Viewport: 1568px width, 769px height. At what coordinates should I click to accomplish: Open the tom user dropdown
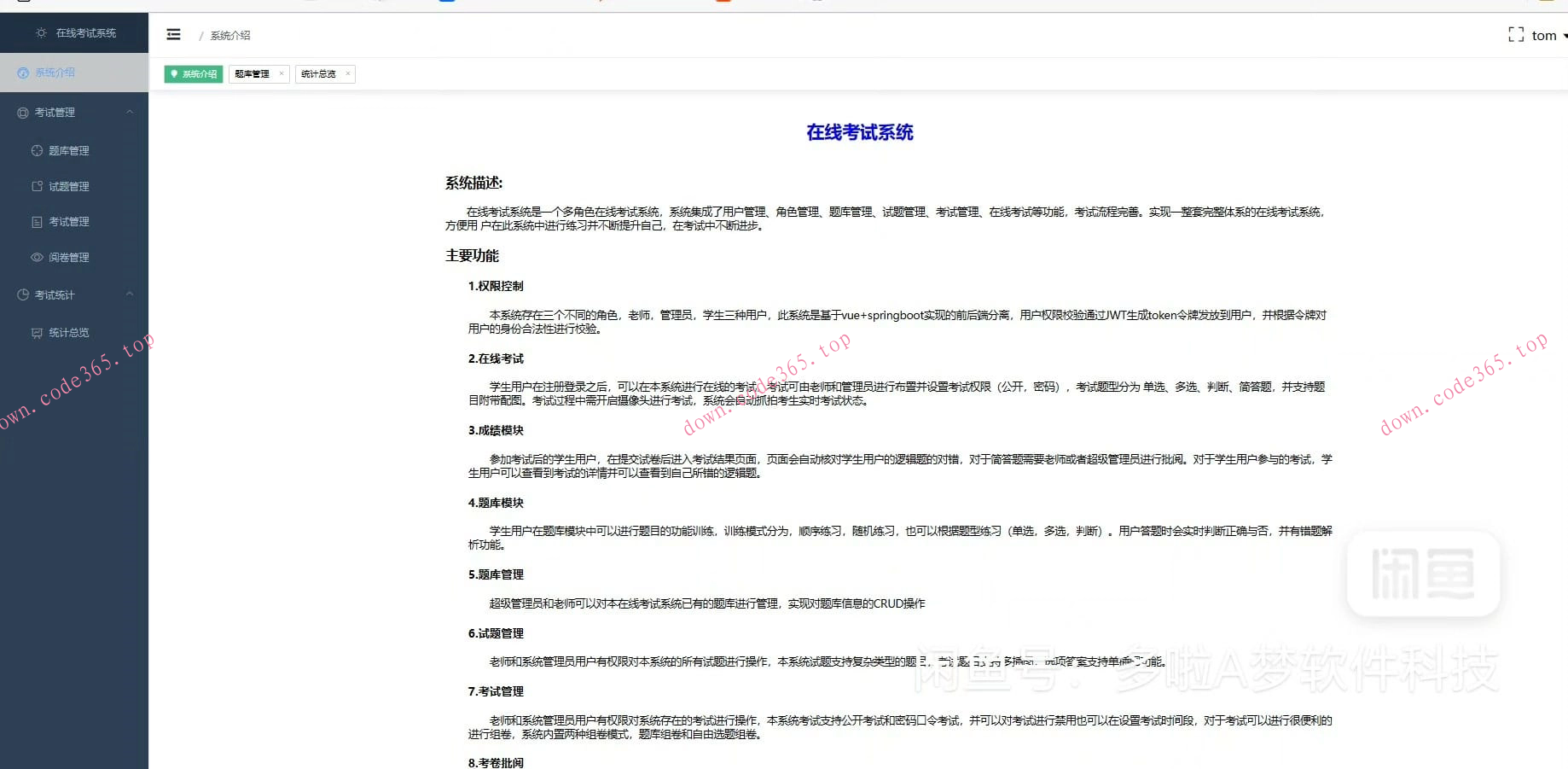[x=1546, y=35]
